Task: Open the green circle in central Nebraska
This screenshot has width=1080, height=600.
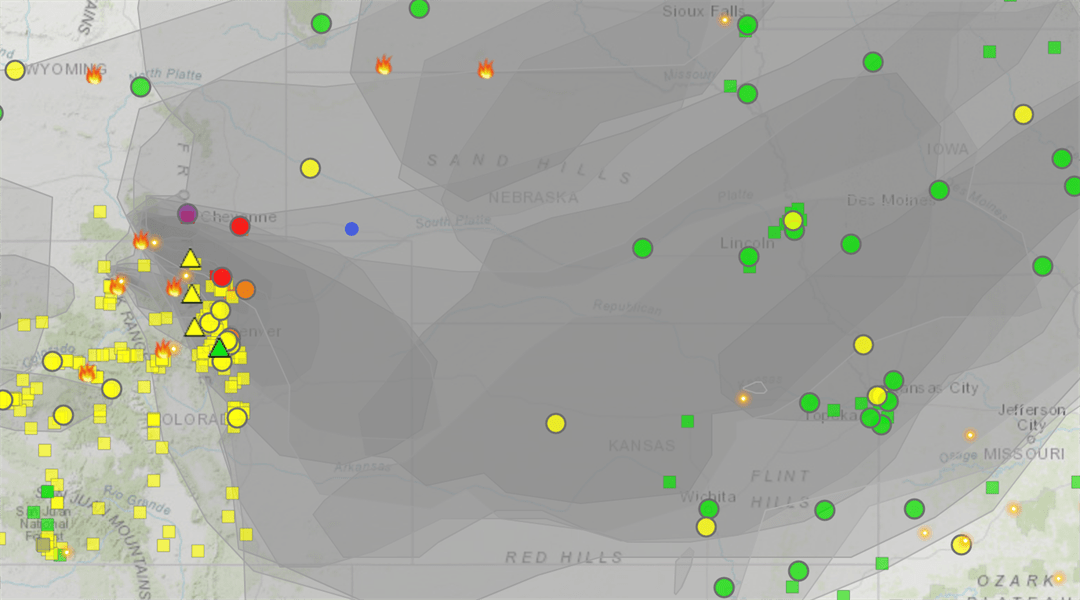Action: (643, 248)
